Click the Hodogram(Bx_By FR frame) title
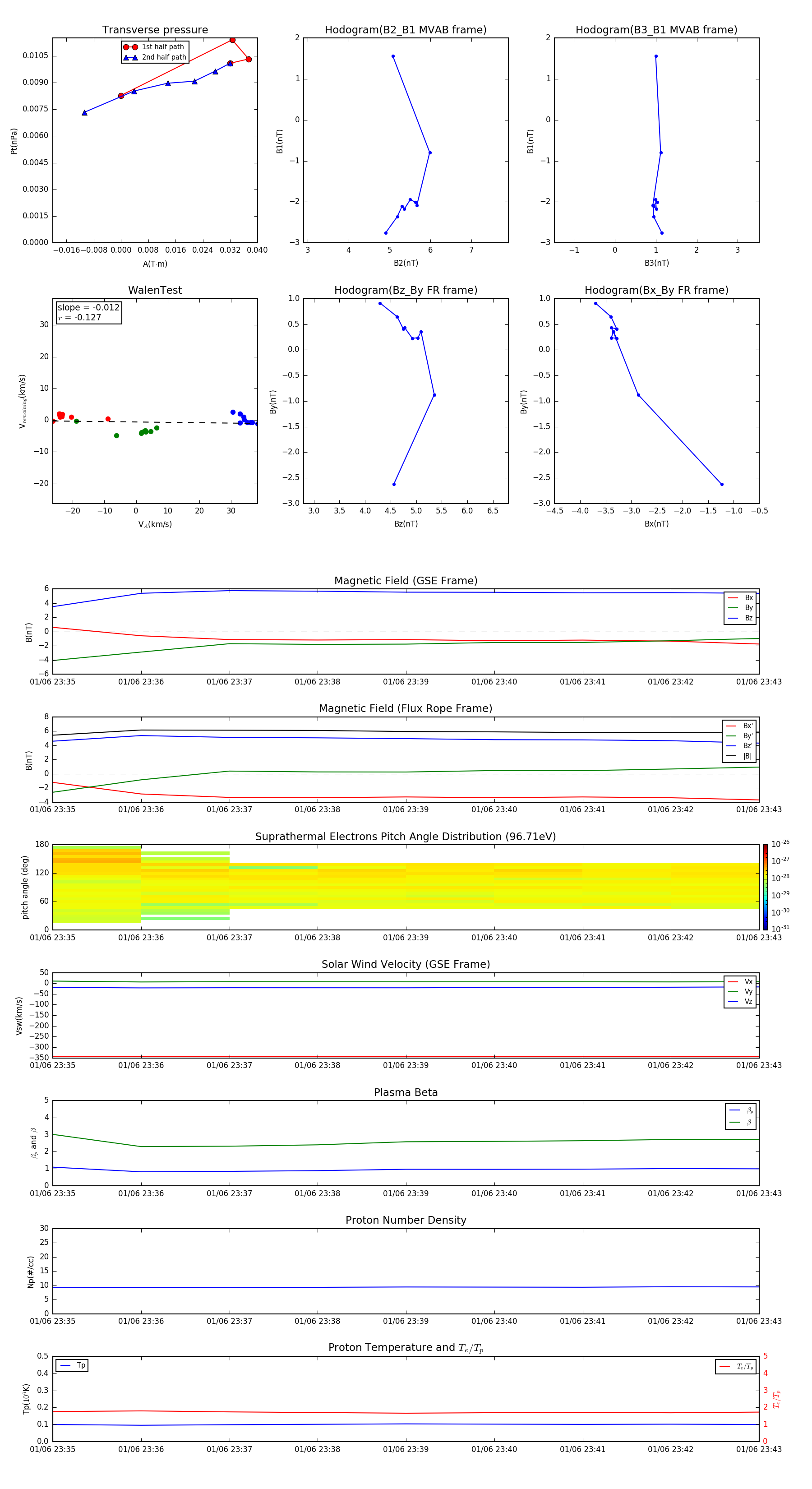812x1489 pixels. (x=656, y=290)
